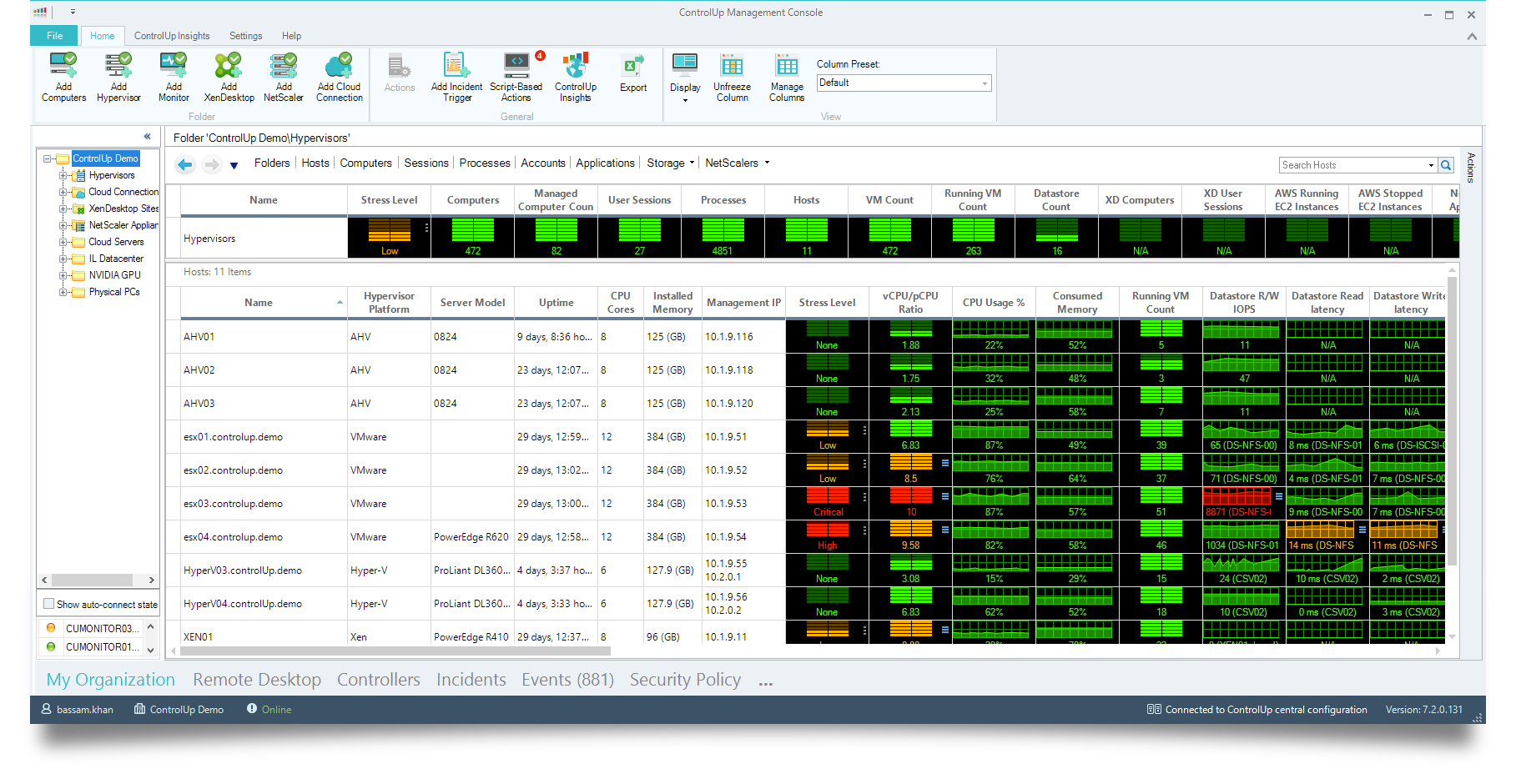
Task: Open the Settings ribbon tab
Action: (x=245, y=36)
